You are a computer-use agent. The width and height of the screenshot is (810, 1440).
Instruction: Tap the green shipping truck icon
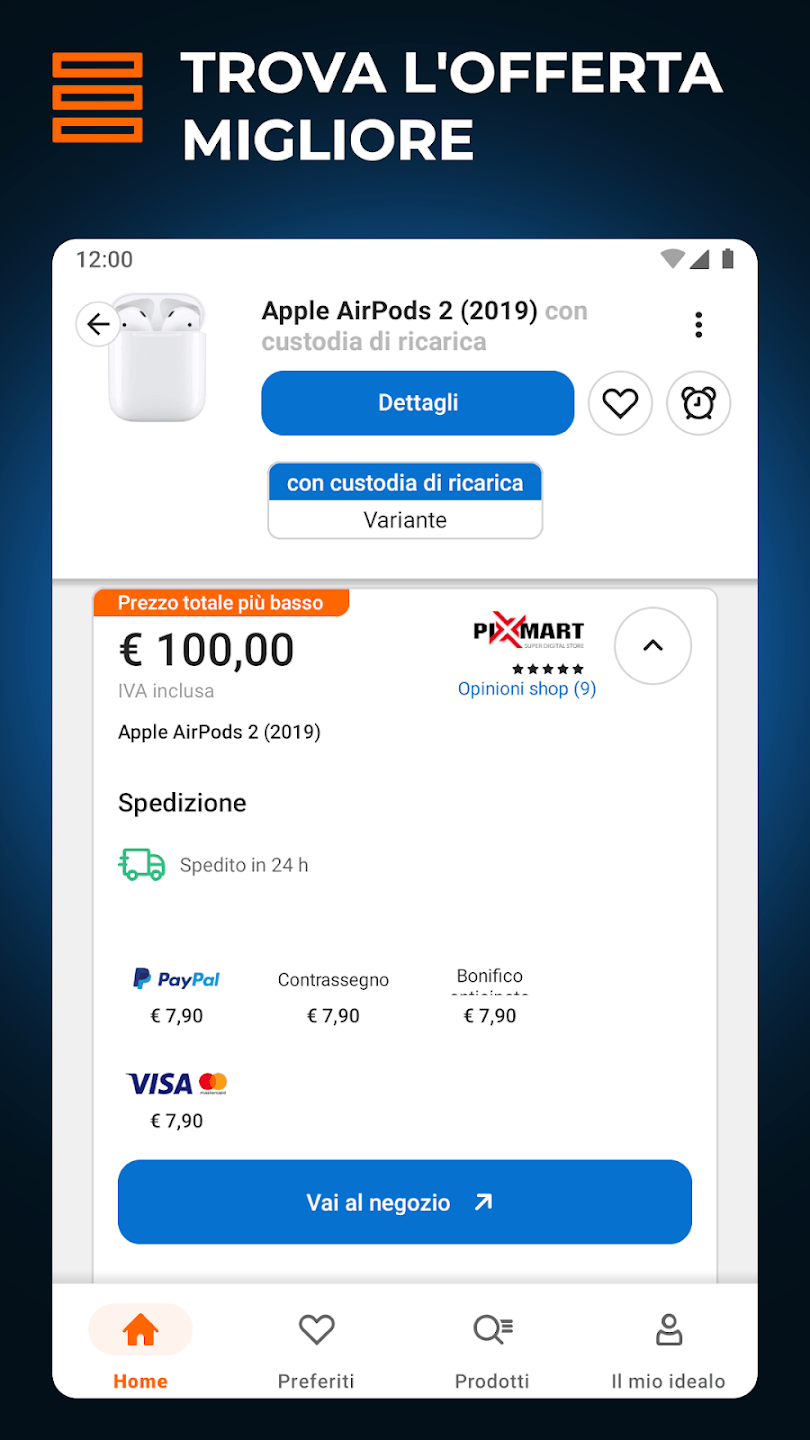pyautogui.click(x=142, y=864)
